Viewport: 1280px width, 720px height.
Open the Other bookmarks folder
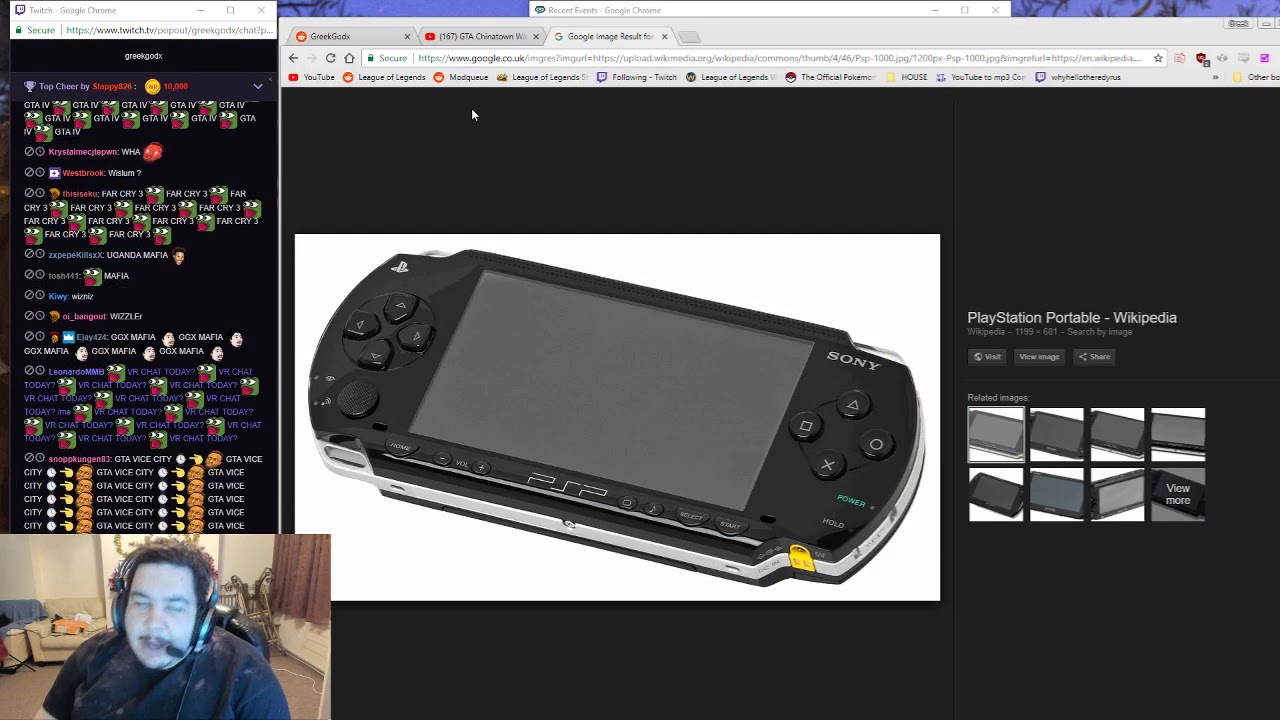pyautogui.click(x=1255, y=77)
